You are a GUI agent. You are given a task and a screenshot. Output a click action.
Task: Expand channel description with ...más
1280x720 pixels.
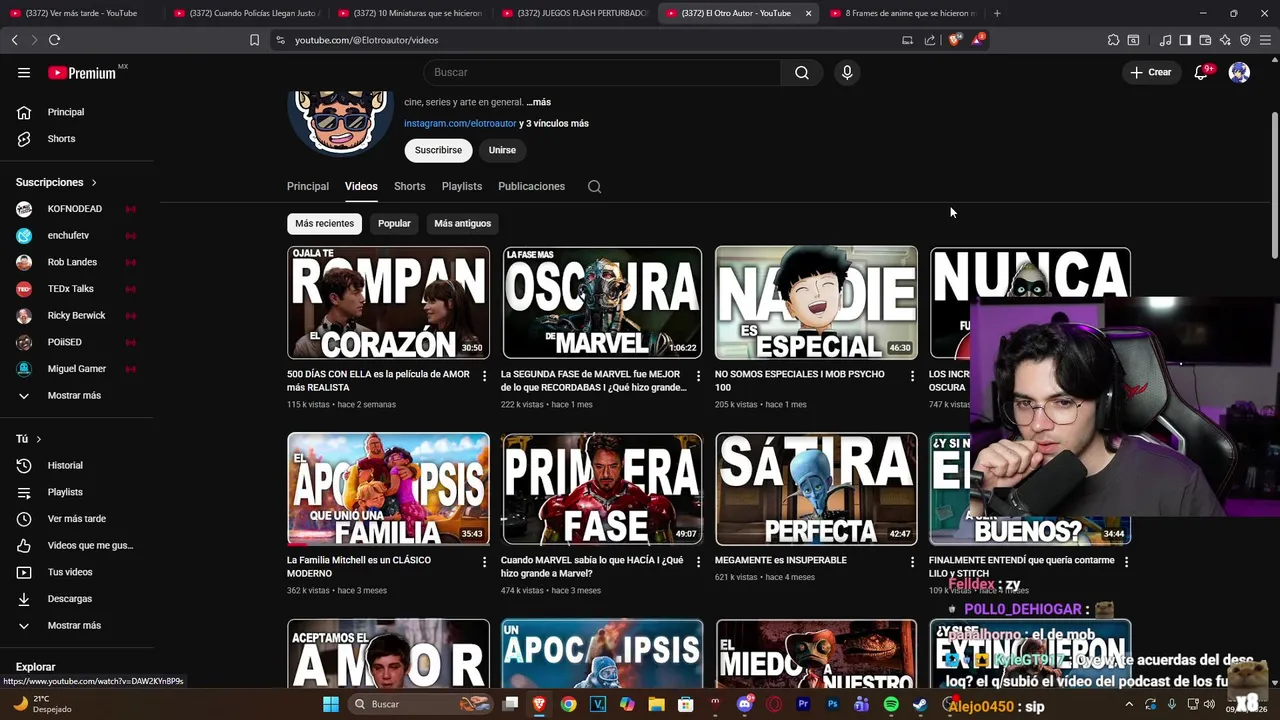tap(538, 102)
